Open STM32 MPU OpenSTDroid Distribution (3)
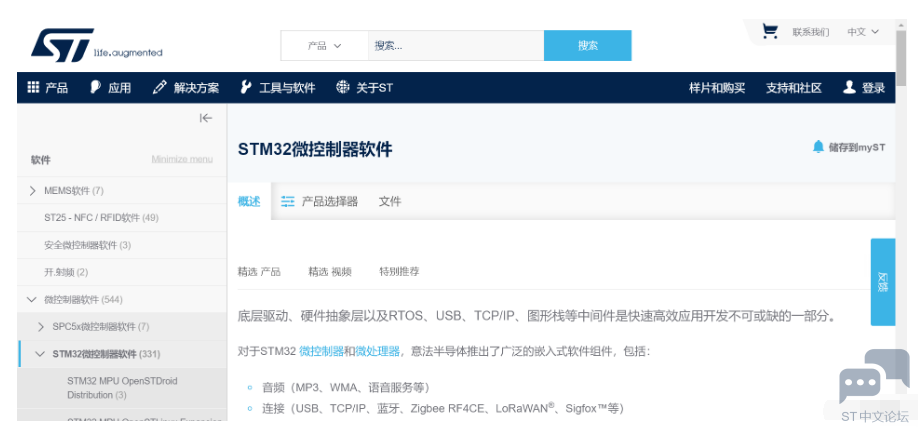The height and width of the screenshot is (432, 918). [x=122, y=388]
